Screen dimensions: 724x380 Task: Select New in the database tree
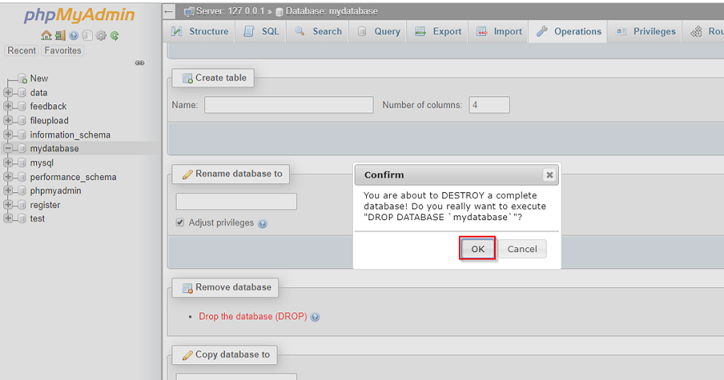click(39, 78)
